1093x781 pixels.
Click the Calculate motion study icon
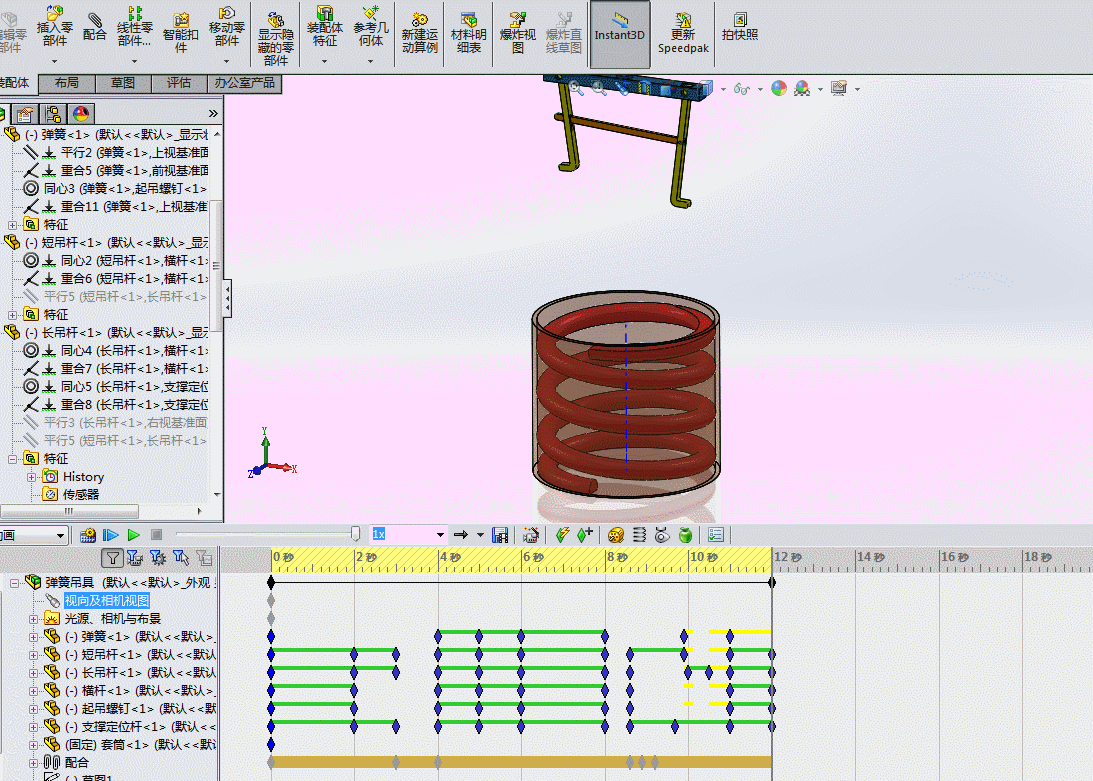(87, 535)
